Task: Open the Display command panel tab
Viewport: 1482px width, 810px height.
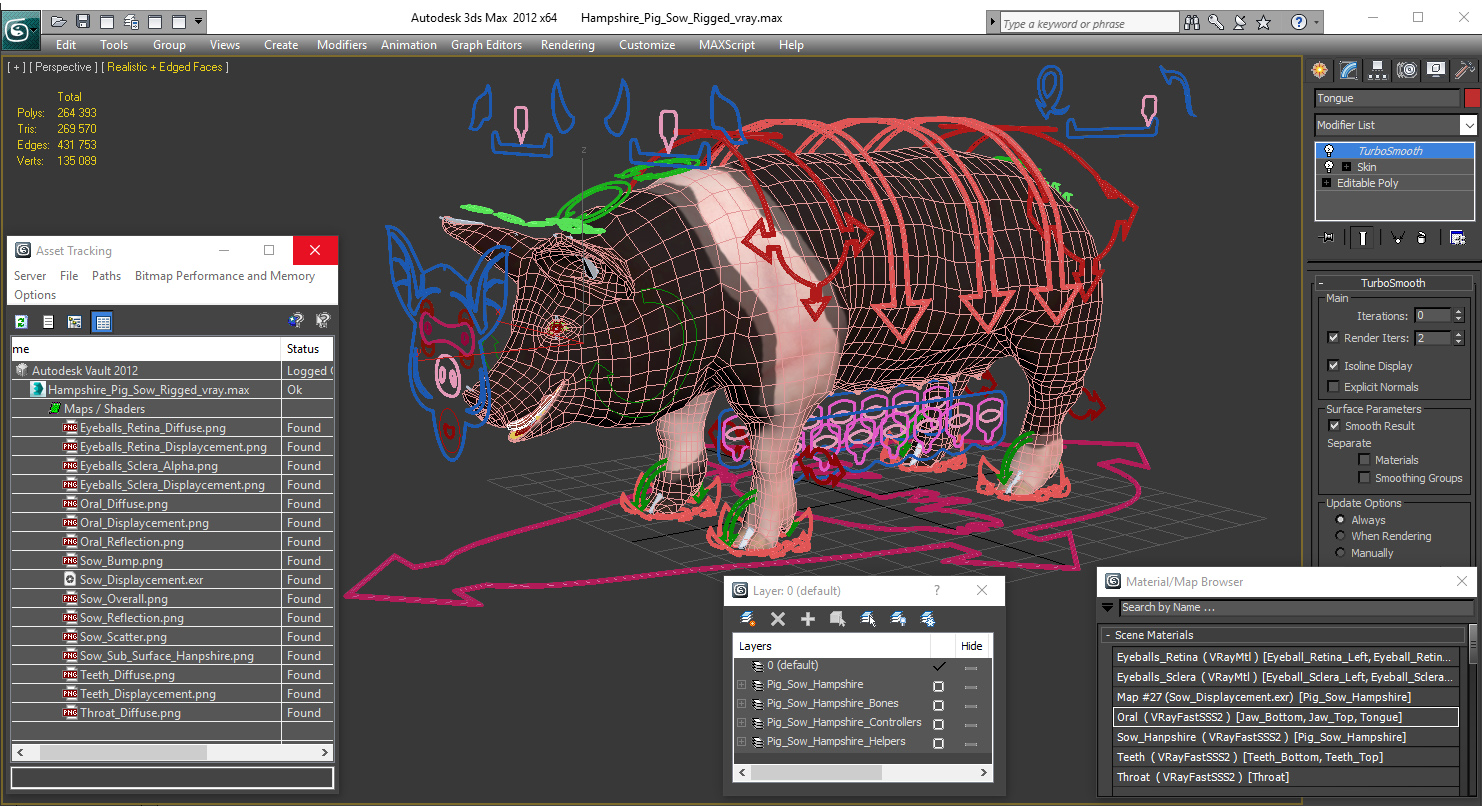Action: 1436,70
